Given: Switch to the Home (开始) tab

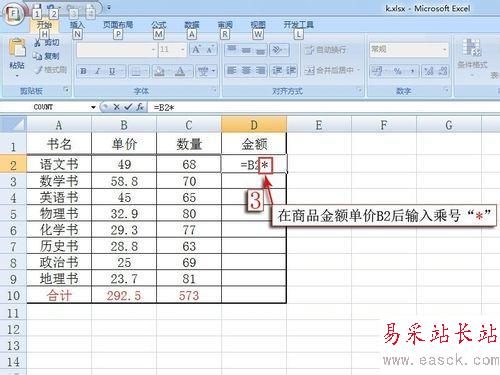Looking at the screenshot, I should (x=44, y=25).
